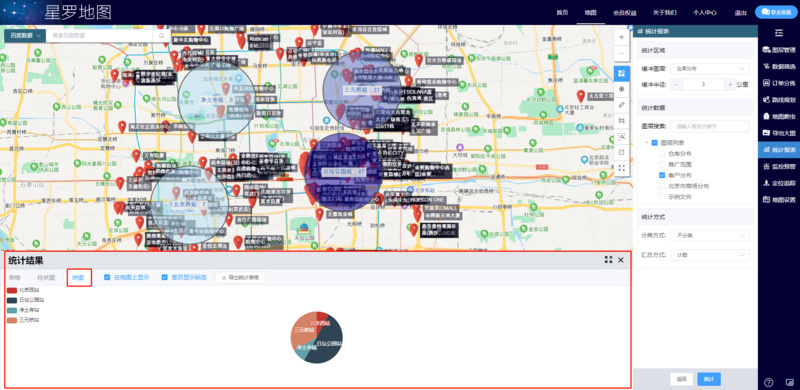Expand the 统计结果 panel to fullscreen
Image resolution: width=800 pixels, height=390 pixels.
[608, 260]
